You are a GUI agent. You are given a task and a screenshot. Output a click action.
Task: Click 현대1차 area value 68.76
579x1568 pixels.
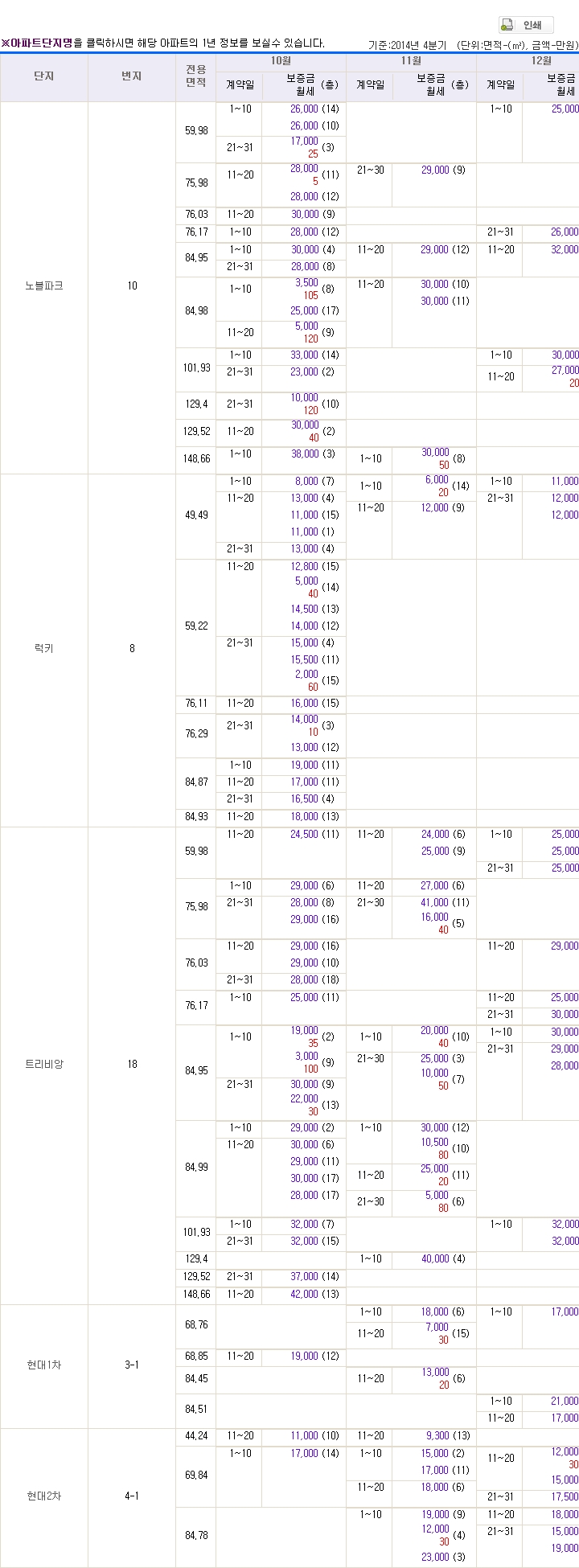coord(196,1324)
